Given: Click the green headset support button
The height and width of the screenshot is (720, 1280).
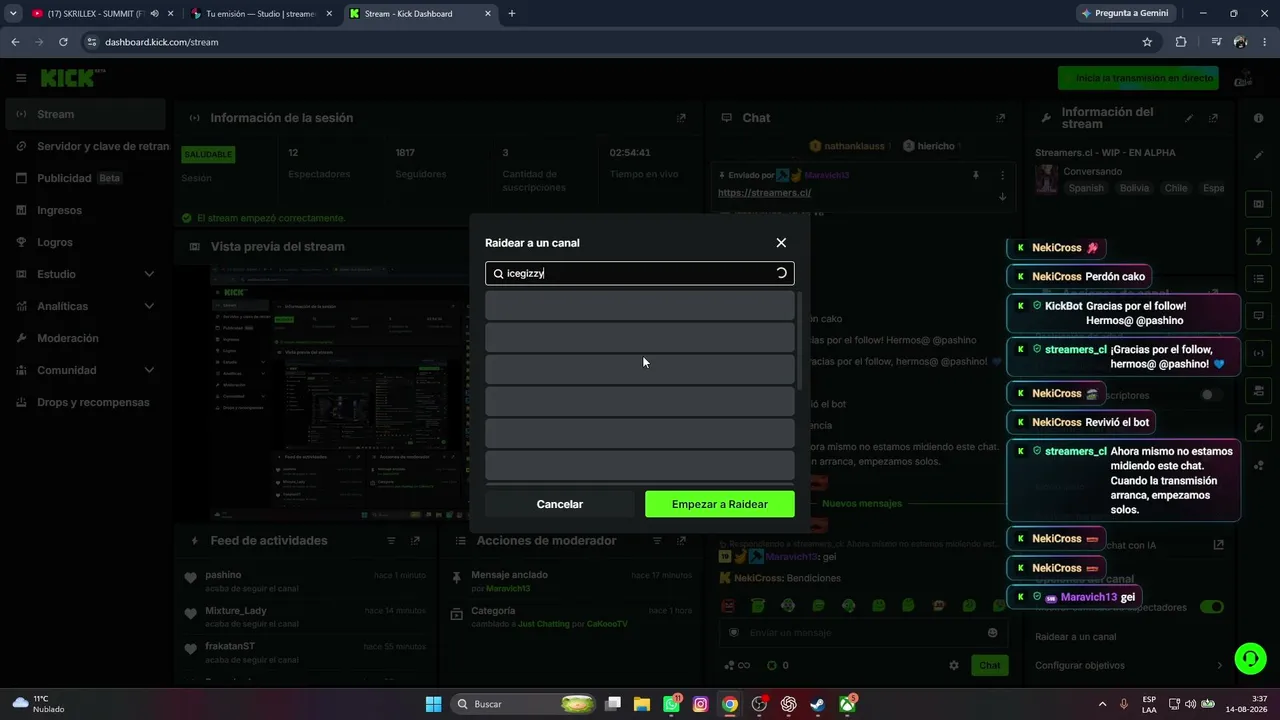Looking at the screenshot, I should pyautogui.click(x=1250, y=658).
